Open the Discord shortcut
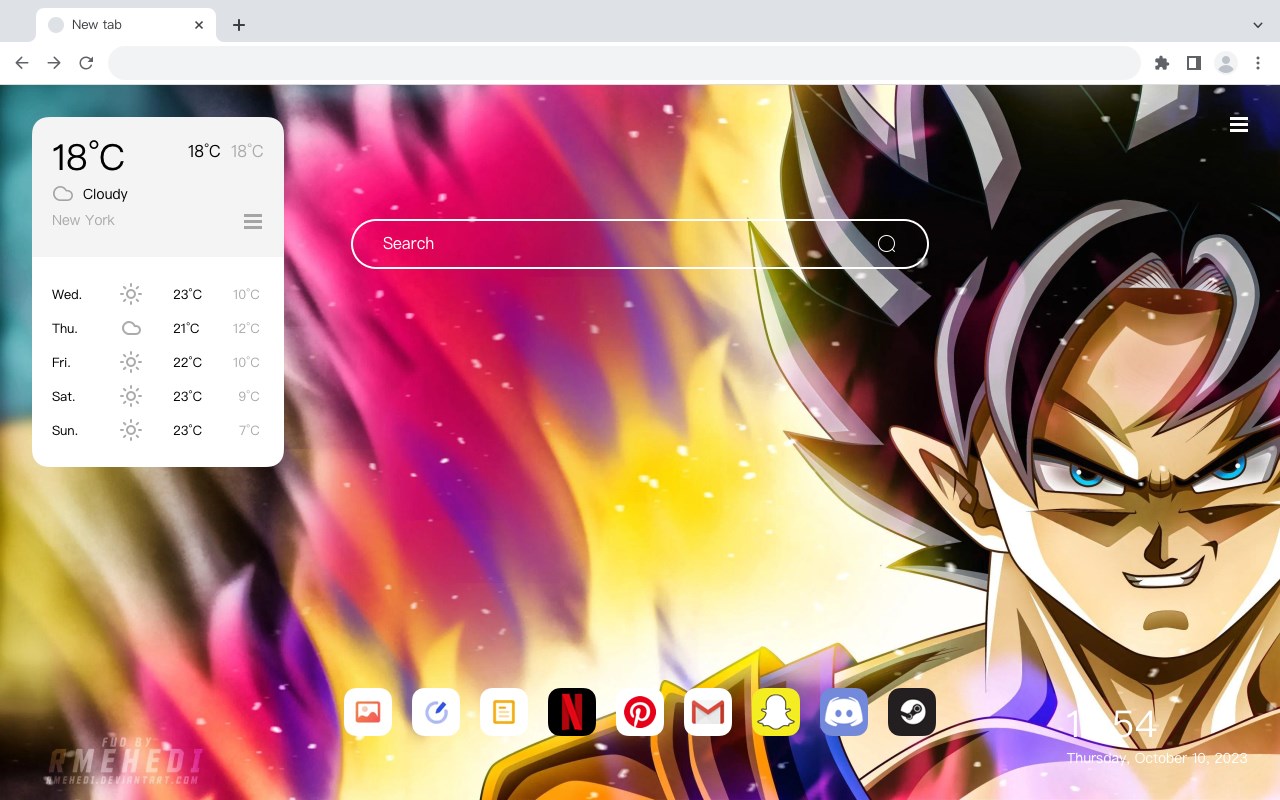This screenshot has width=1280, height=800. point(844,712)
